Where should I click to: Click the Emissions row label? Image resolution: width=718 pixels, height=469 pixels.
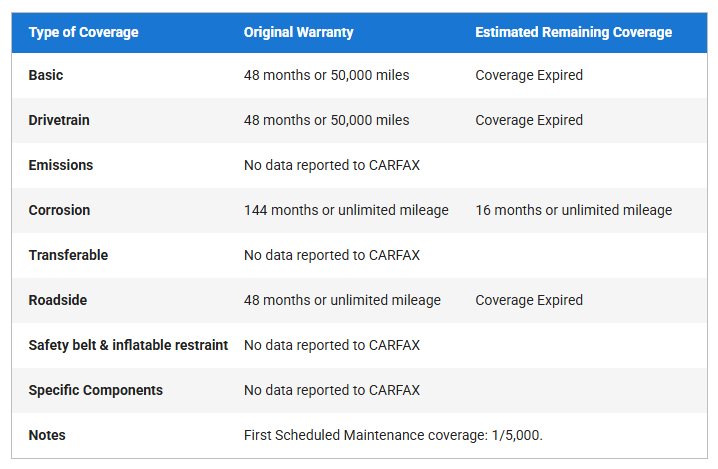61,165
